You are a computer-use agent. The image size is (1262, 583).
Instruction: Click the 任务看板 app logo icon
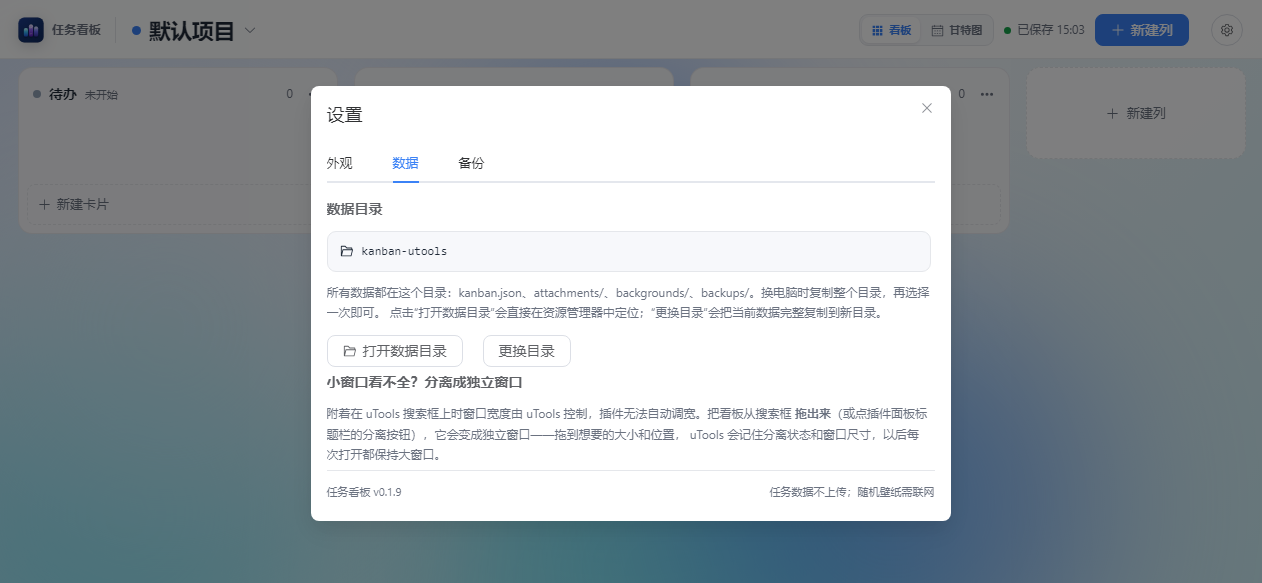pos(31,30)
